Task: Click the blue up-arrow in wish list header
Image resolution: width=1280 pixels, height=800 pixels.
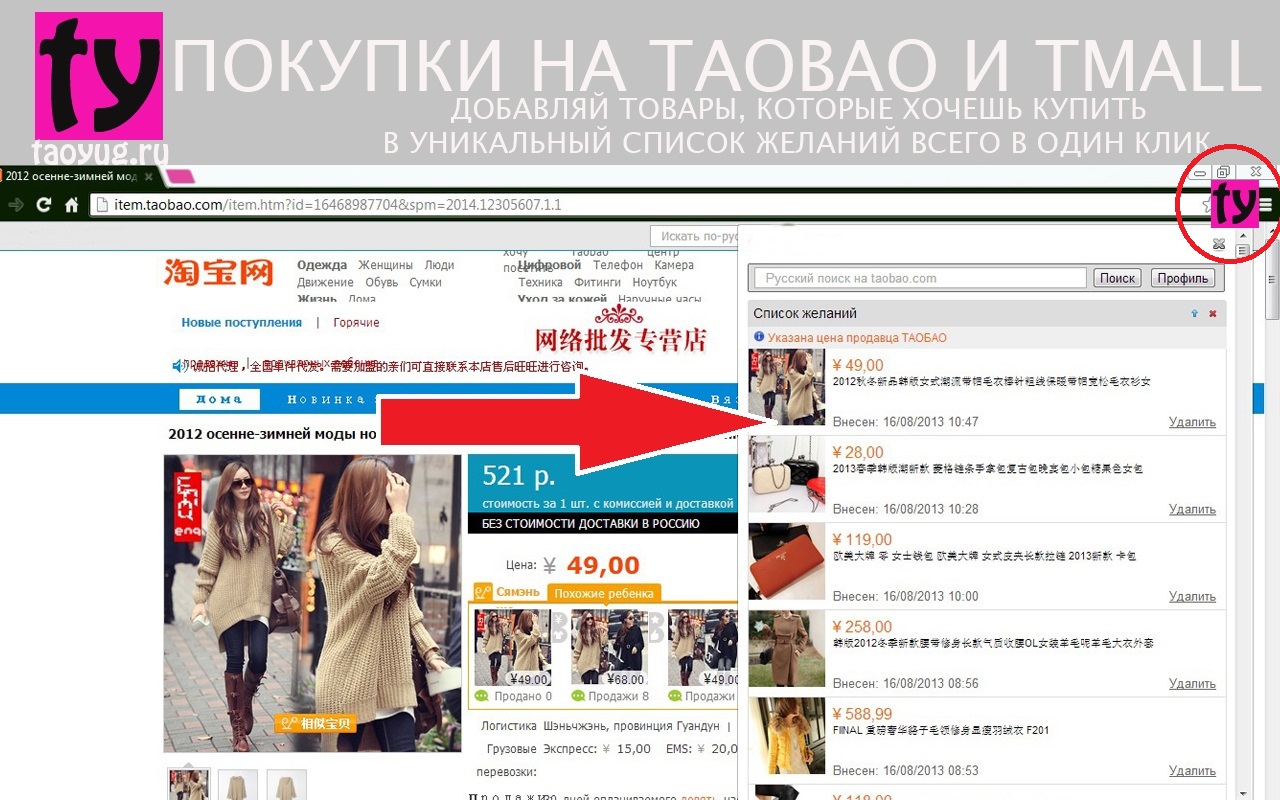Action: click(x=1194, y=314)
